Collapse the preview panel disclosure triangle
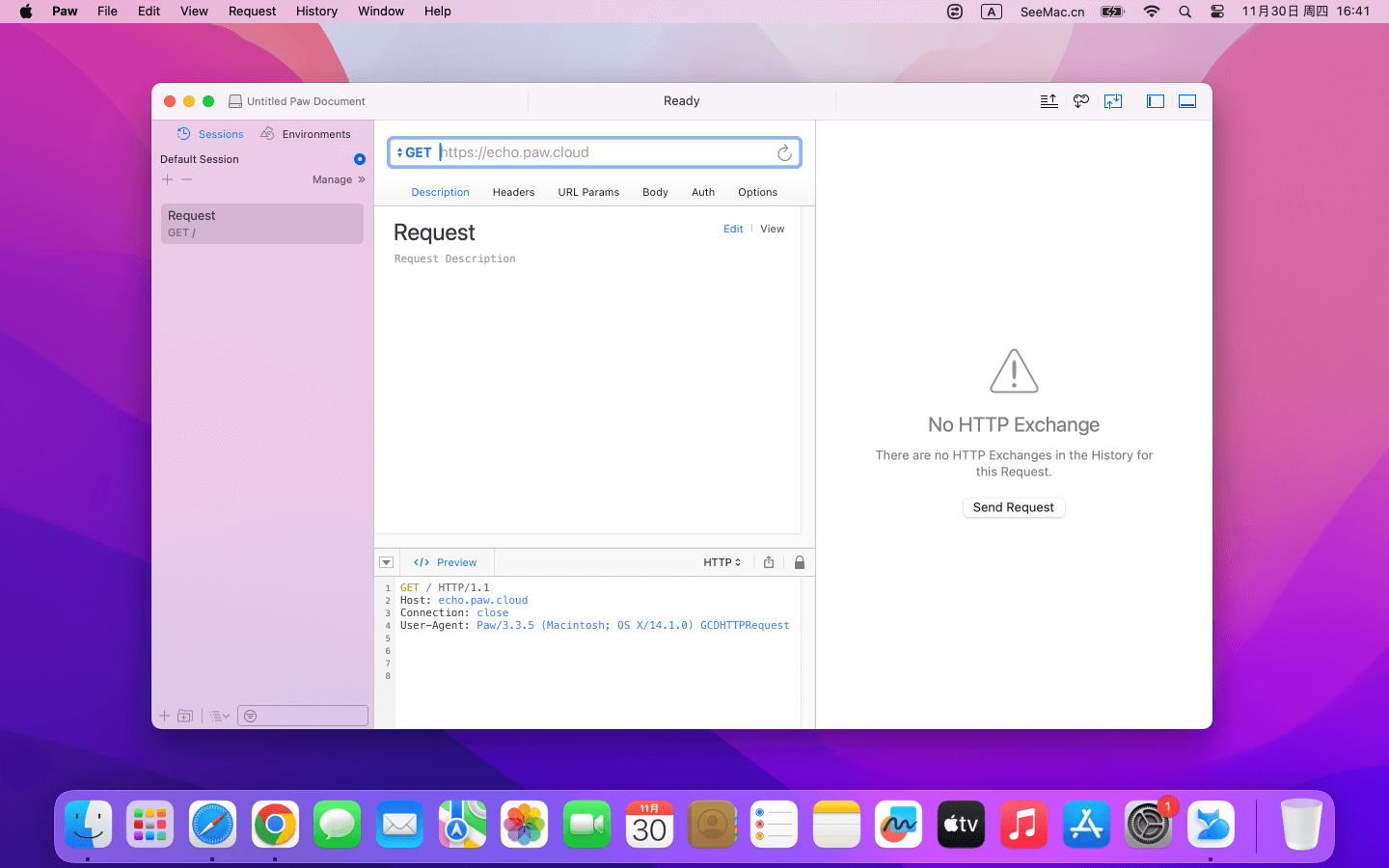The height and width of the screenshot is (868, 1389). 386,562
